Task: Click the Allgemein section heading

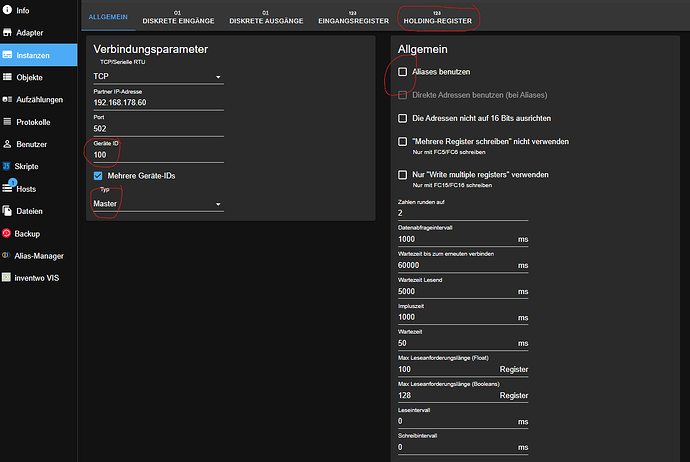Action: pos(422,49)
